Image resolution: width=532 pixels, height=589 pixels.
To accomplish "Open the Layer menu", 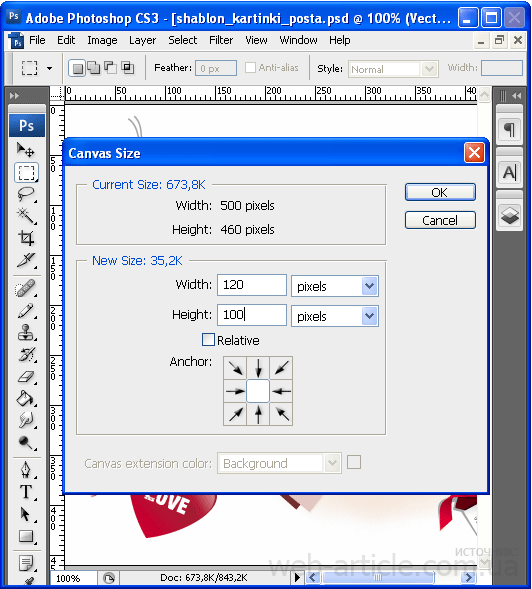I will (142, 40).
